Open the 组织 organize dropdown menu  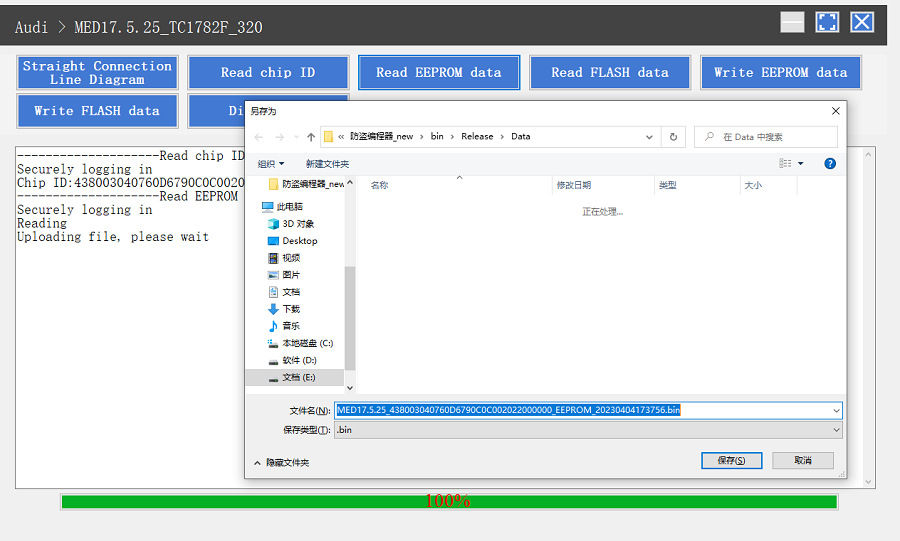point(271,163)
